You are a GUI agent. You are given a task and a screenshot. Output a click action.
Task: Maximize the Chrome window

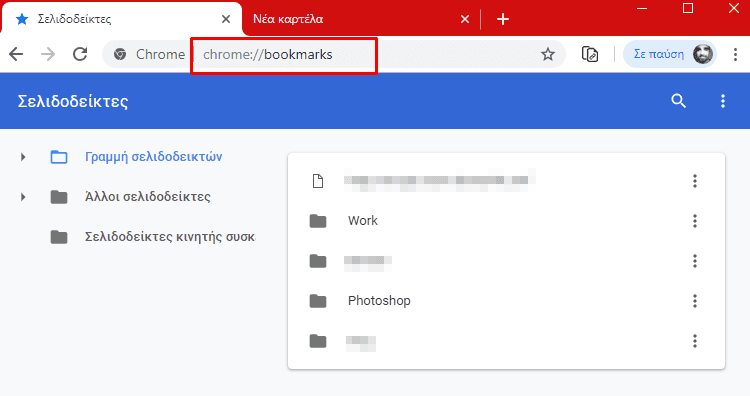688,9
